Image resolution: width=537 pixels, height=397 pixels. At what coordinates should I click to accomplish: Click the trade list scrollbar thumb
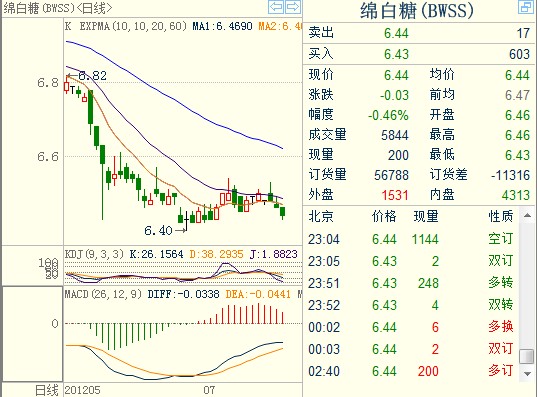527,356
